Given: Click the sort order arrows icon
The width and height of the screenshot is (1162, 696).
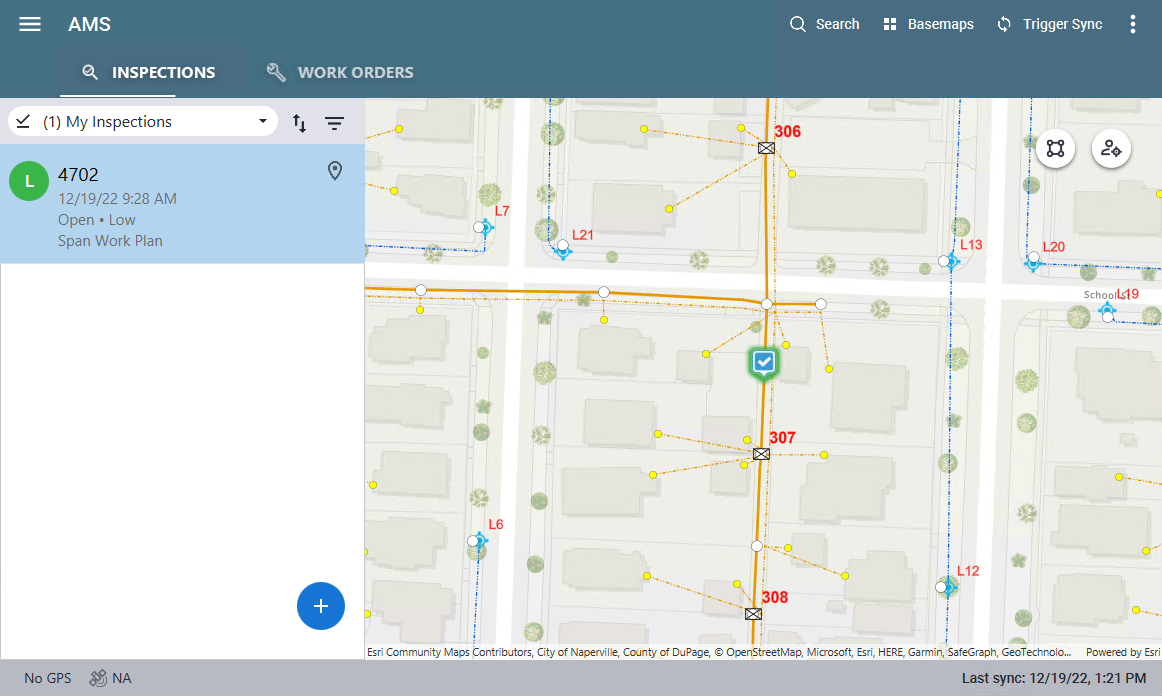Looking at the screenshot, I should [299, 123].
